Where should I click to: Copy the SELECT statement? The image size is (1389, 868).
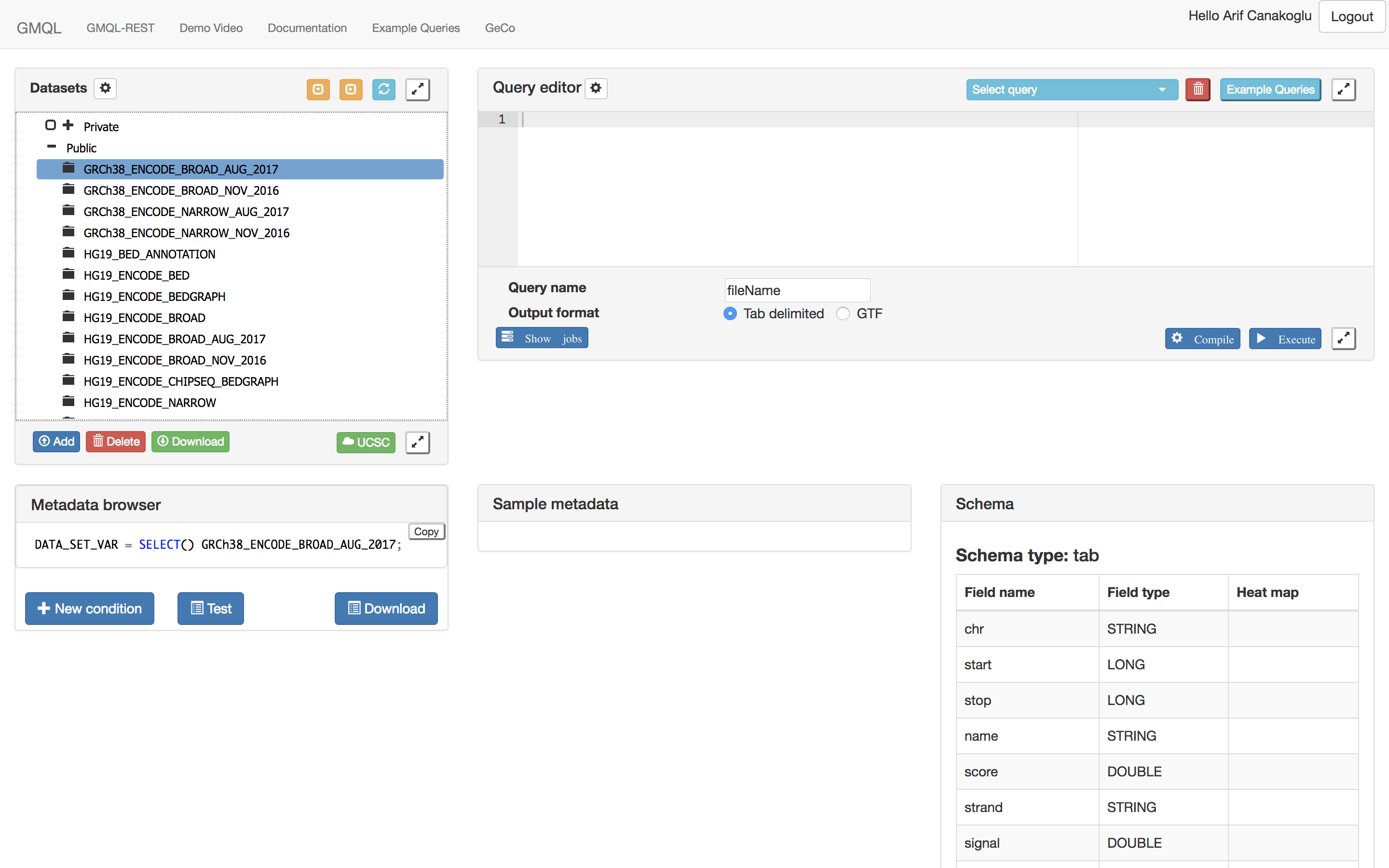(426, 531)
